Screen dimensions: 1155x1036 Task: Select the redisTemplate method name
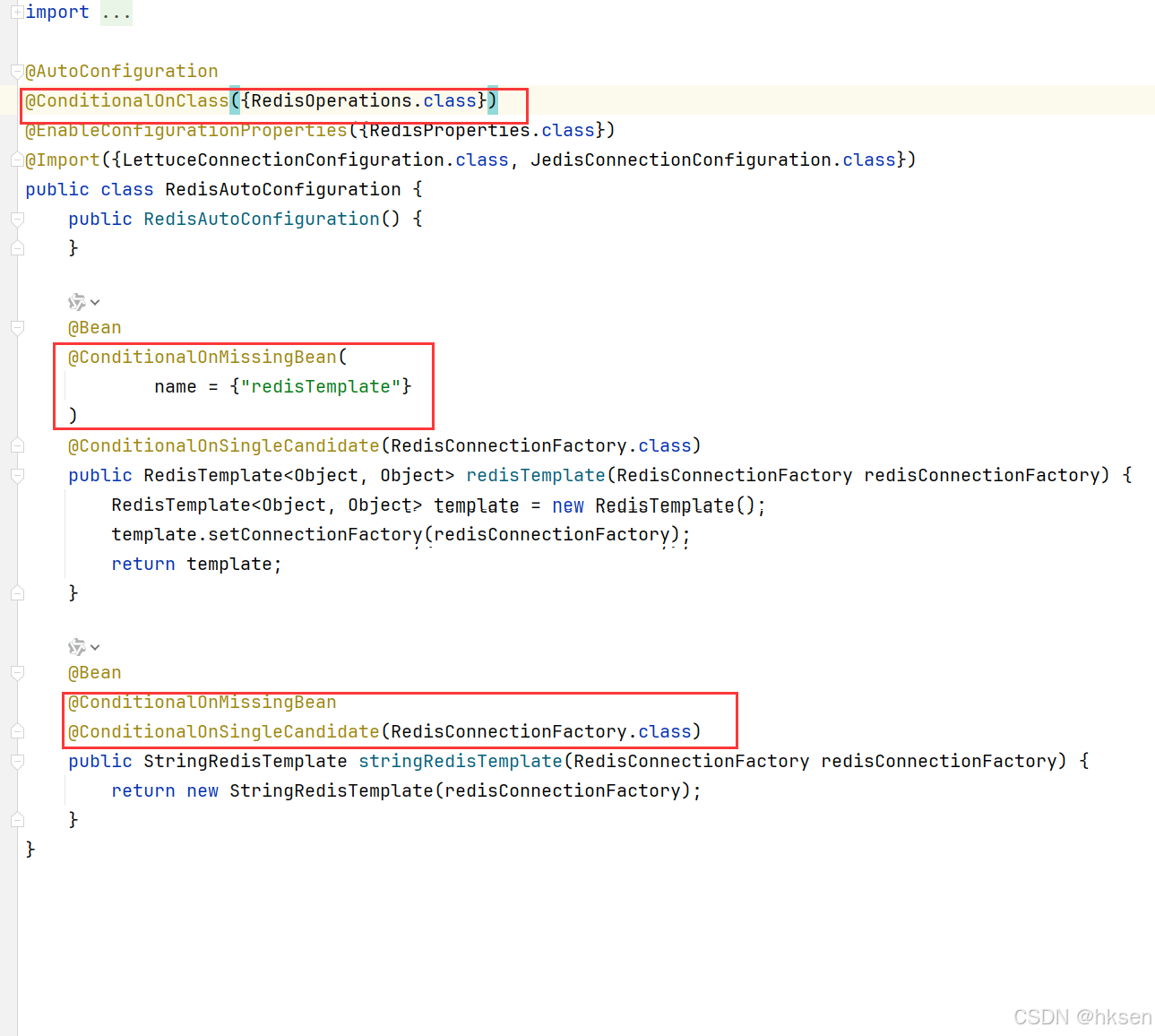pyautogui.click(x=535, y=475)
